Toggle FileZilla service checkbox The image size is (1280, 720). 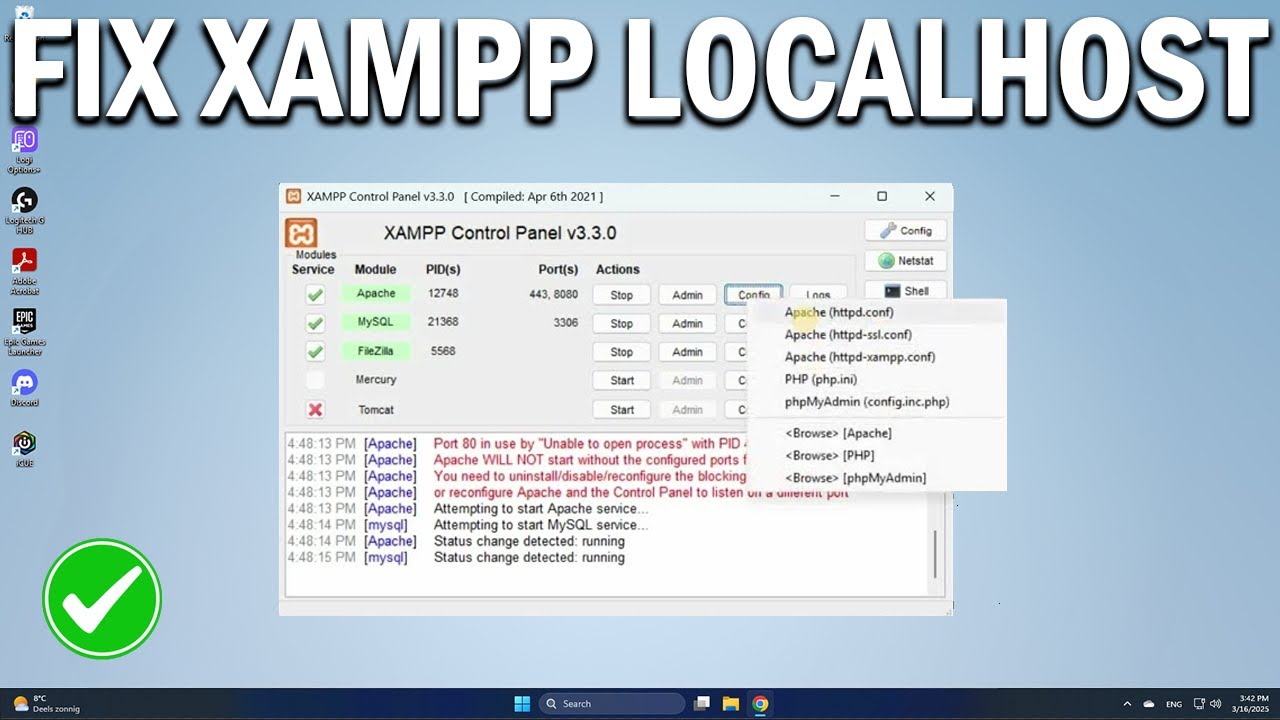315,352
